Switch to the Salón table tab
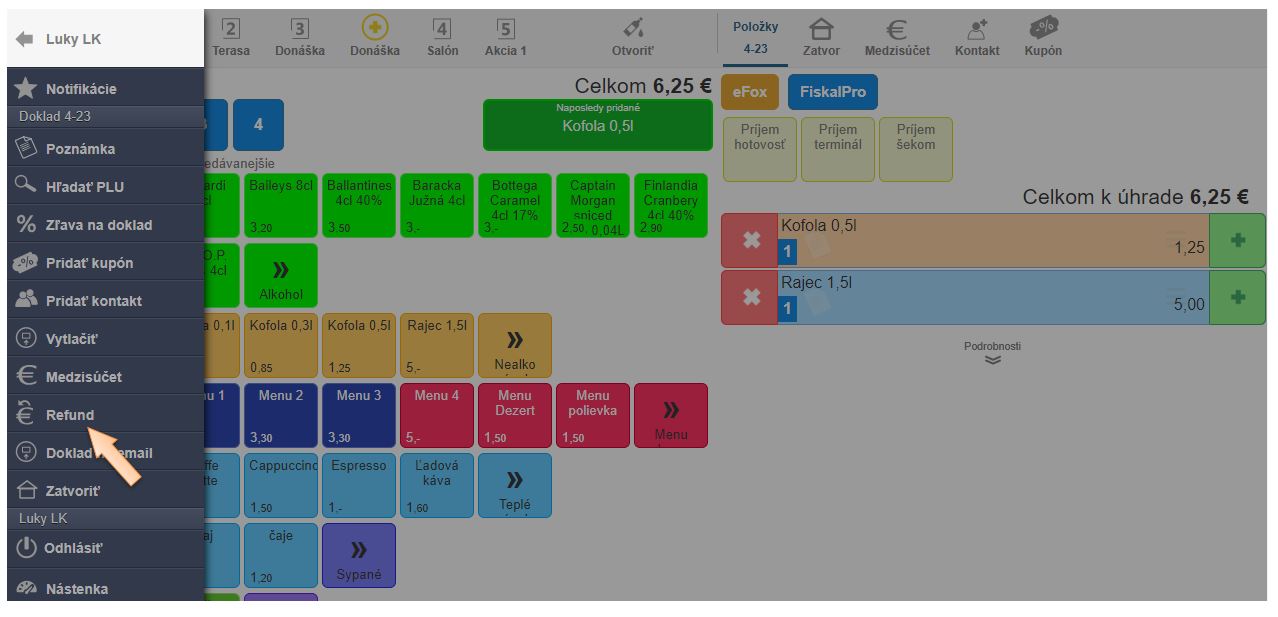The width and height of the screenshot is (1278, 617). 442,38
